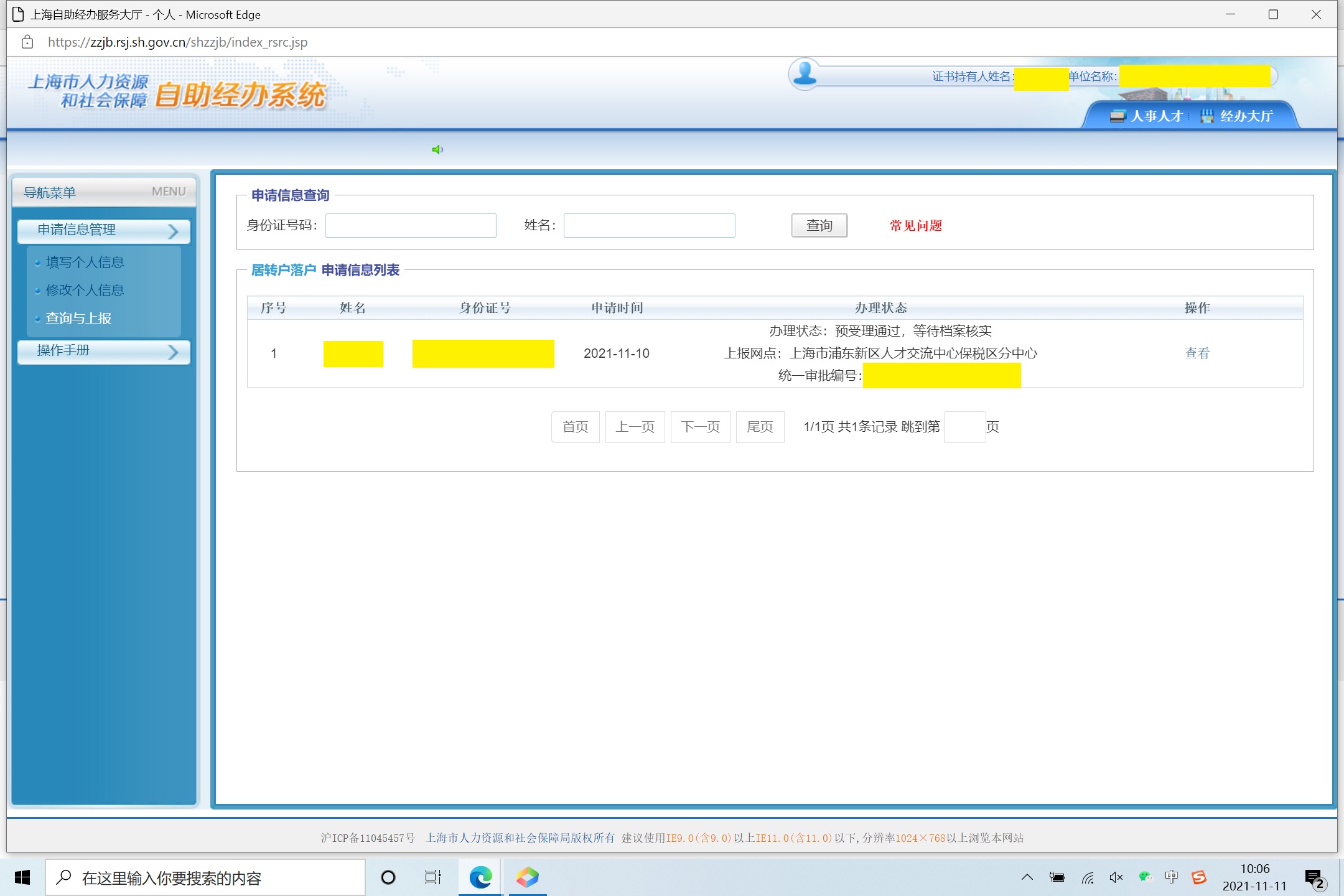Click the user avatar icon in header

tap(805, 74)
